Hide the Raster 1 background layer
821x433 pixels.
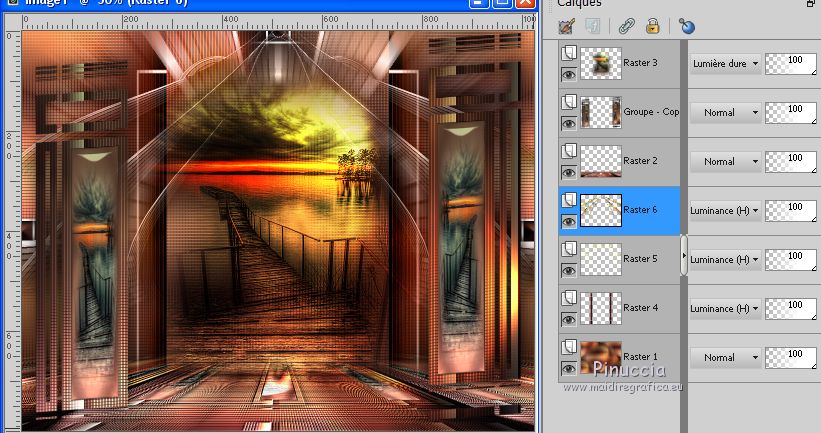569,369
